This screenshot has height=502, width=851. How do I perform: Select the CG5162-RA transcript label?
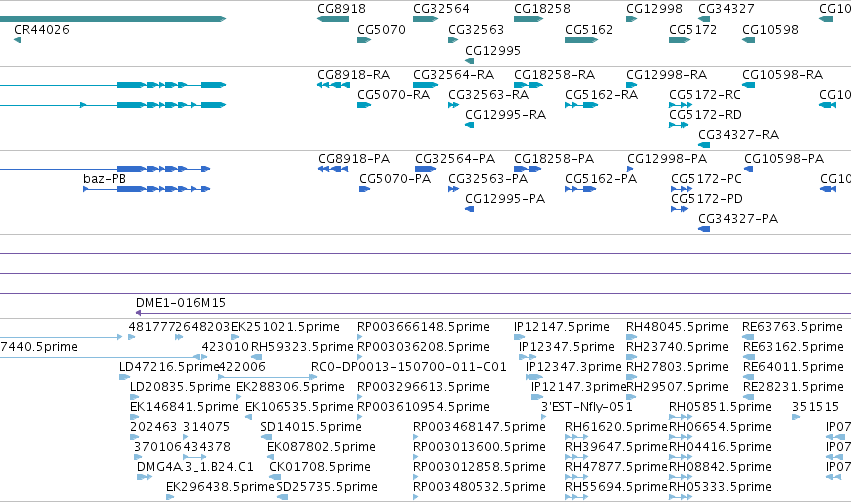click(601, 95)
